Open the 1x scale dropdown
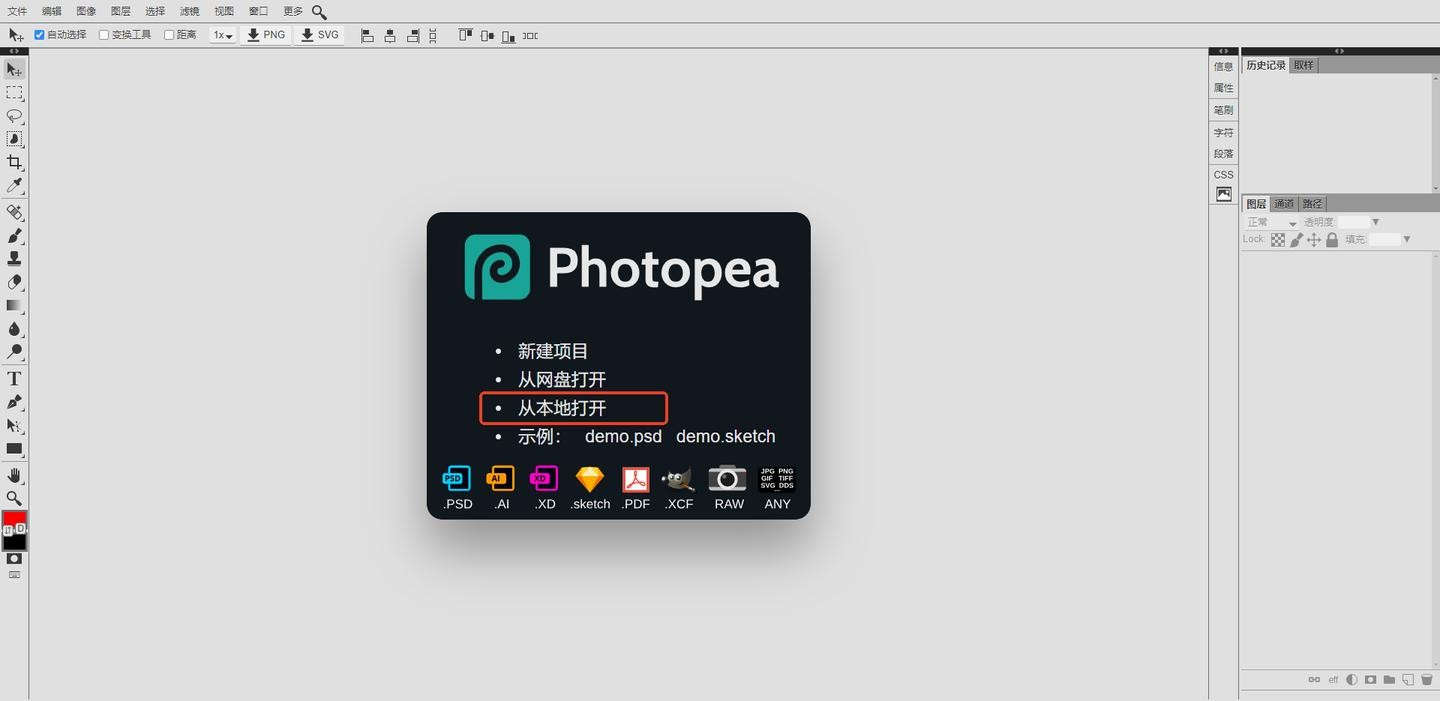This screenshot has height=701, width=1440. pyautogui.click(x=222, y=35)
